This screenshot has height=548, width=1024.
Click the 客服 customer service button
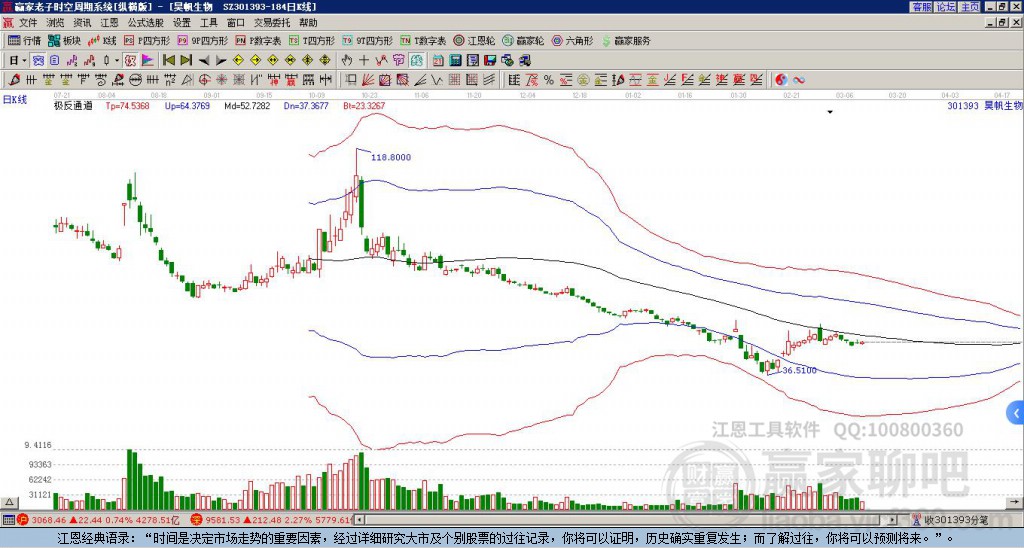pos(921,7)
